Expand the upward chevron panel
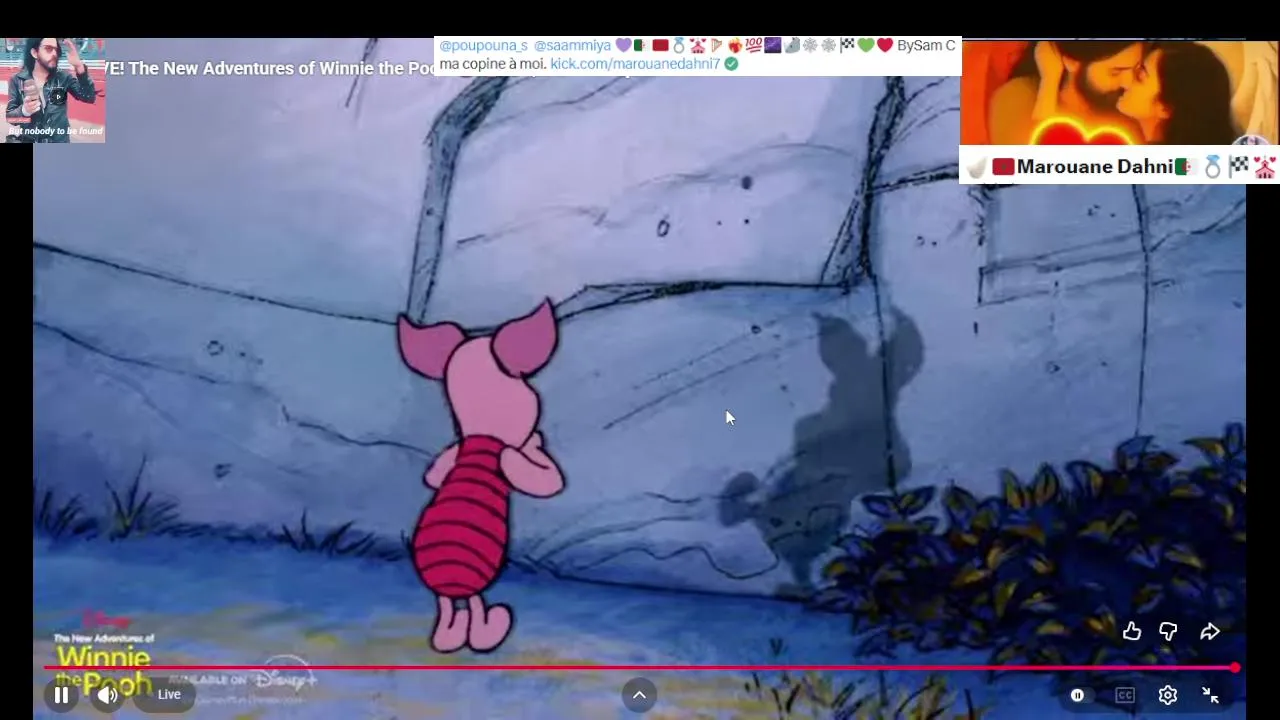Image resolution: width=1280 pixels, height=720 pixels. (639, 695)
